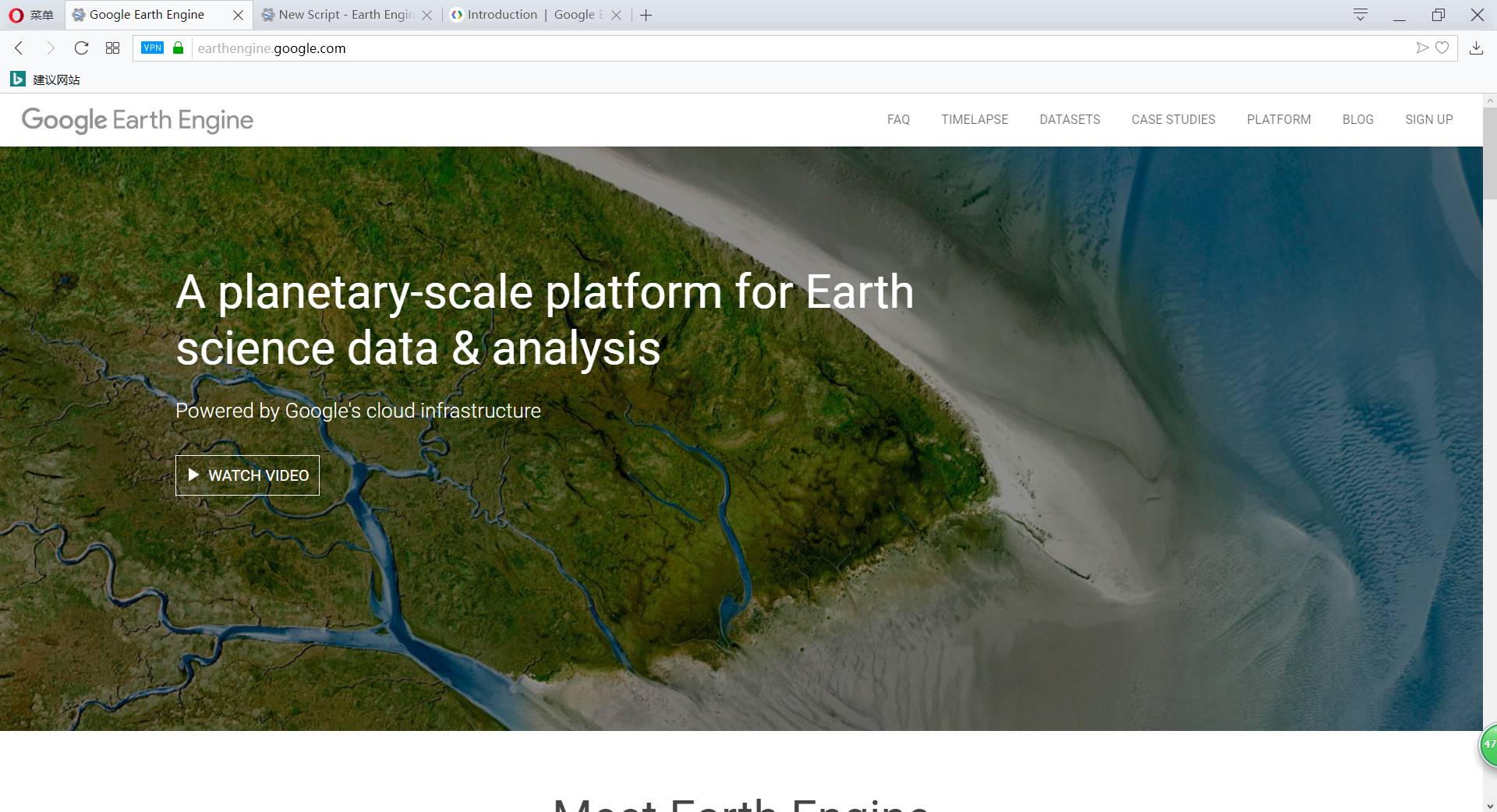This screenshot has width=1497, height=812.
Task: Open the FAQ page
Action: coord(898,120)
